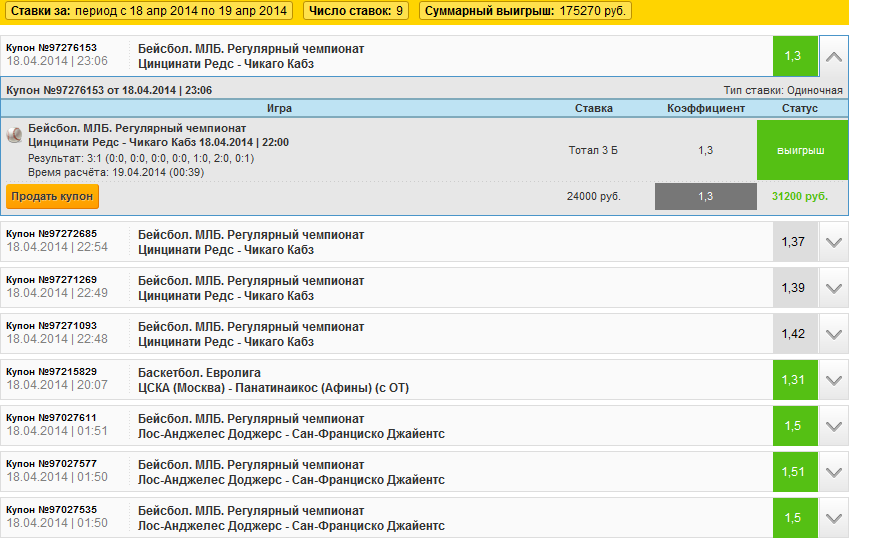Click the 18.04.2014 | 01:51 timestamp

pos(57,431)
